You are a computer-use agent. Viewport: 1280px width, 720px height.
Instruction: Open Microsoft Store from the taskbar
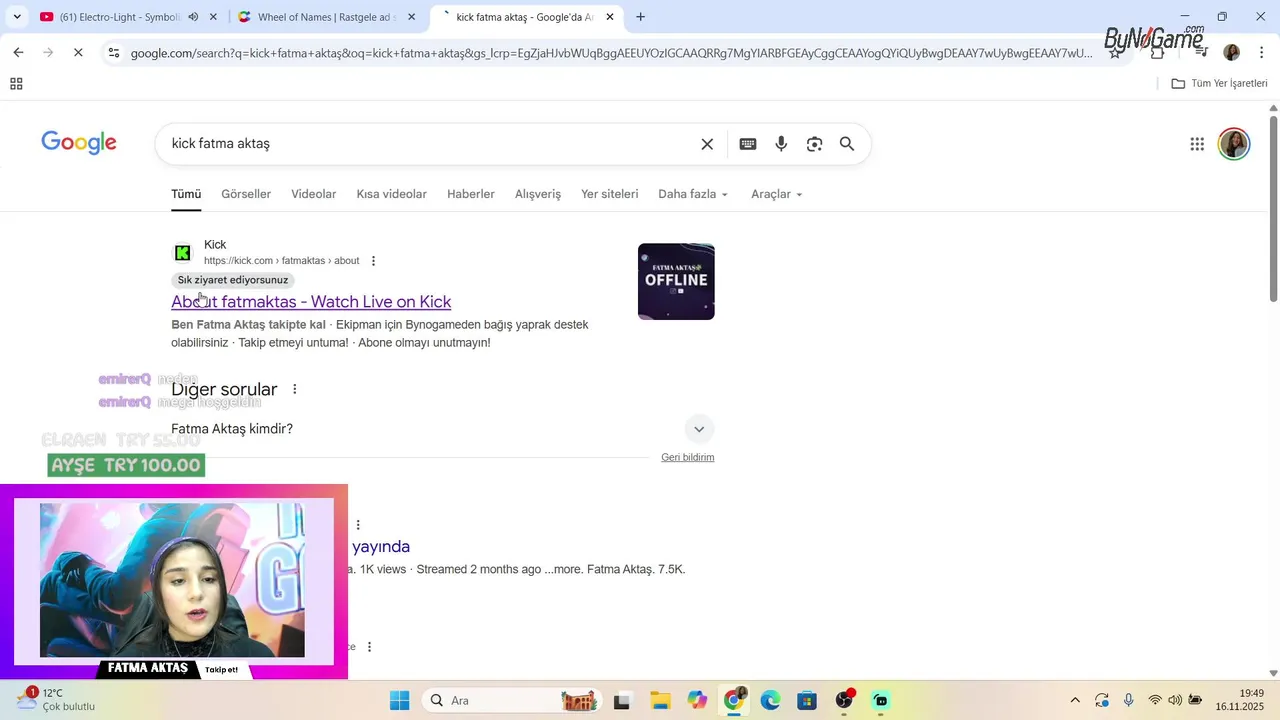coord(807,700)
